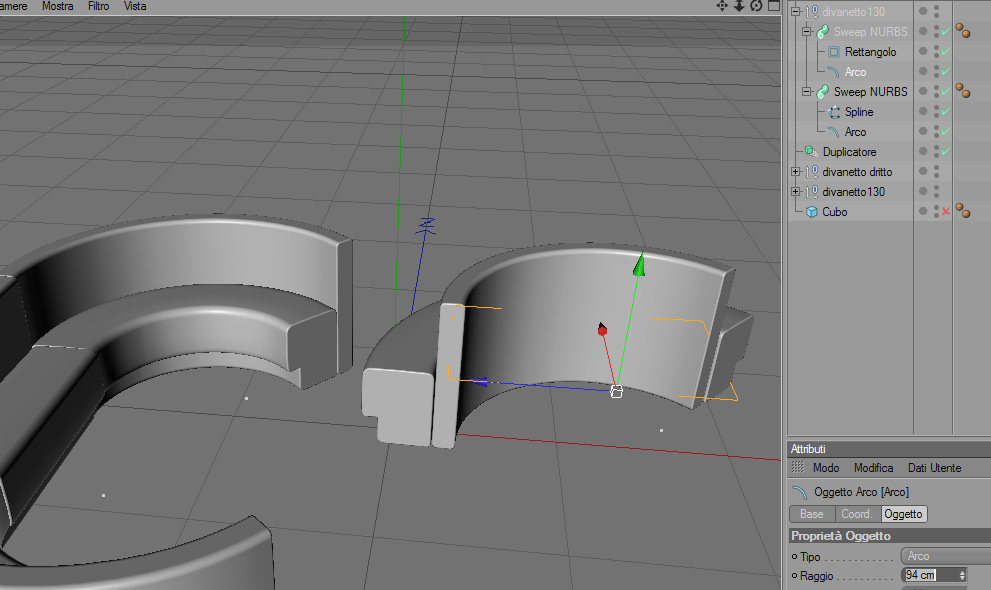
Task: Click the viewport zoom camera icon
Action: pos(739,6)
